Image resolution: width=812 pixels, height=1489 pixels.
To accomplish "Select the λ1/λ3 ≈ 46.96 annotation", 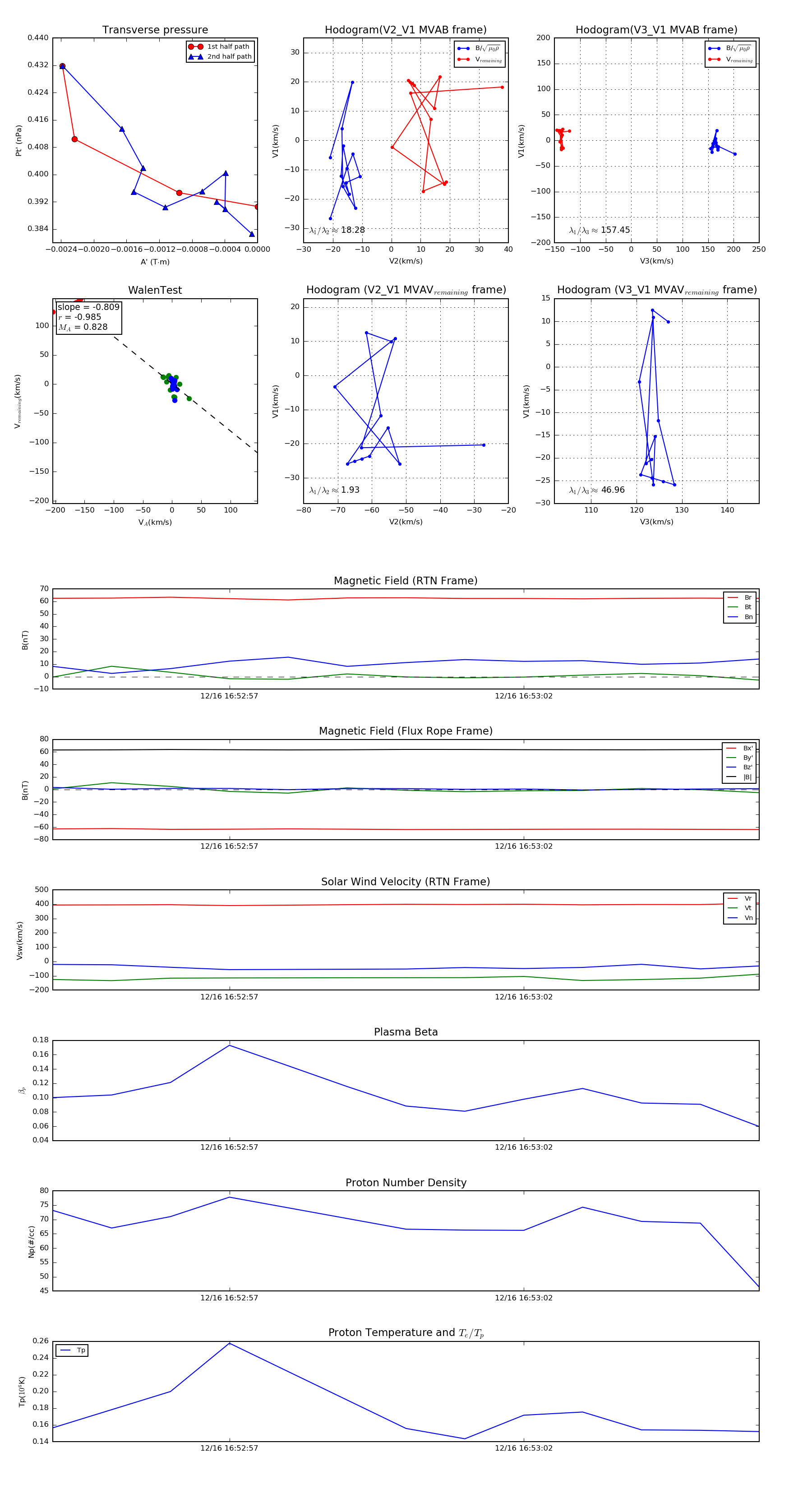I will click(596, 490).
